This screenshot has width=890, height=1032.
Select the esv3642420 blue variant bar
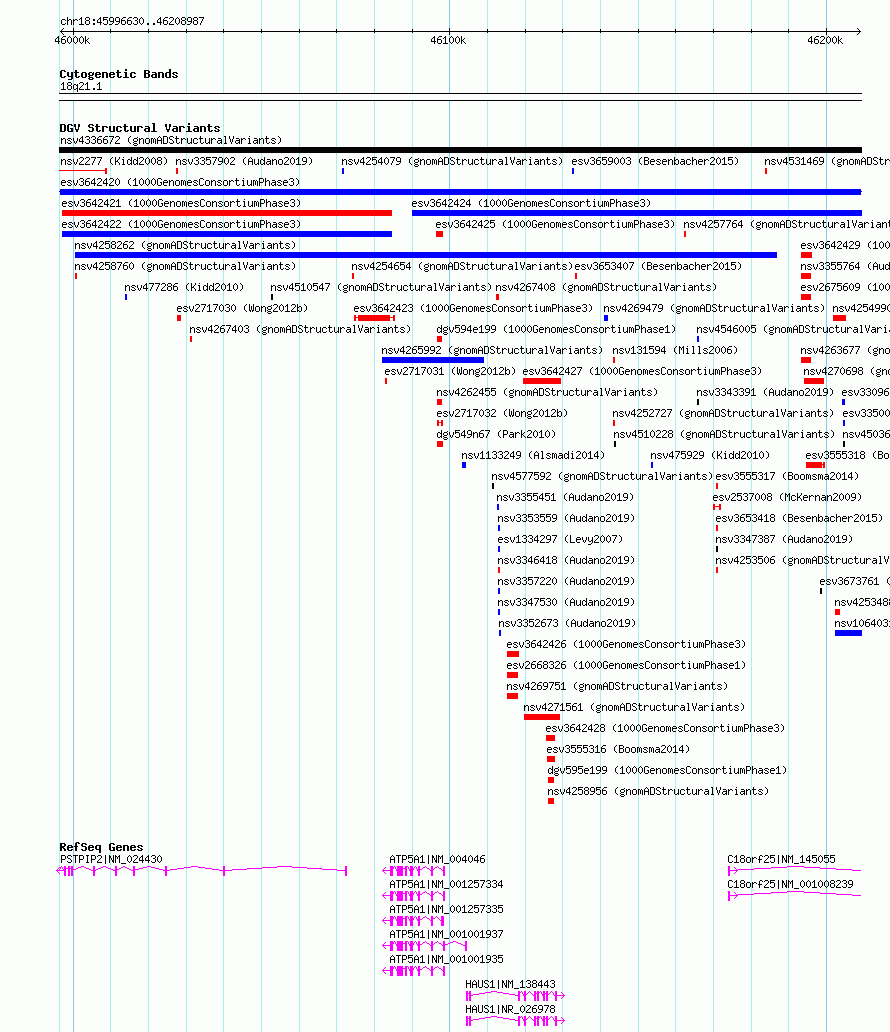point(460,192)
